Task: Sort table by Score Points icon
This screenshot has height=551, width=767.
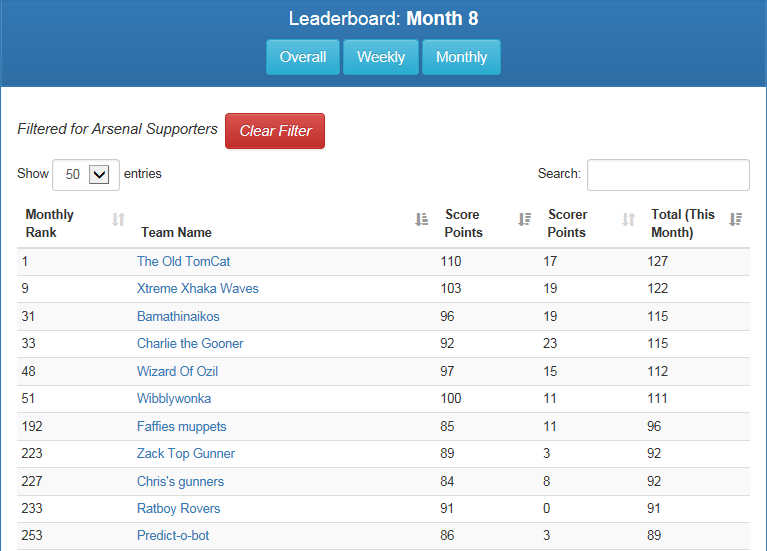Action: pyautogui.click(x=524, y=220)
